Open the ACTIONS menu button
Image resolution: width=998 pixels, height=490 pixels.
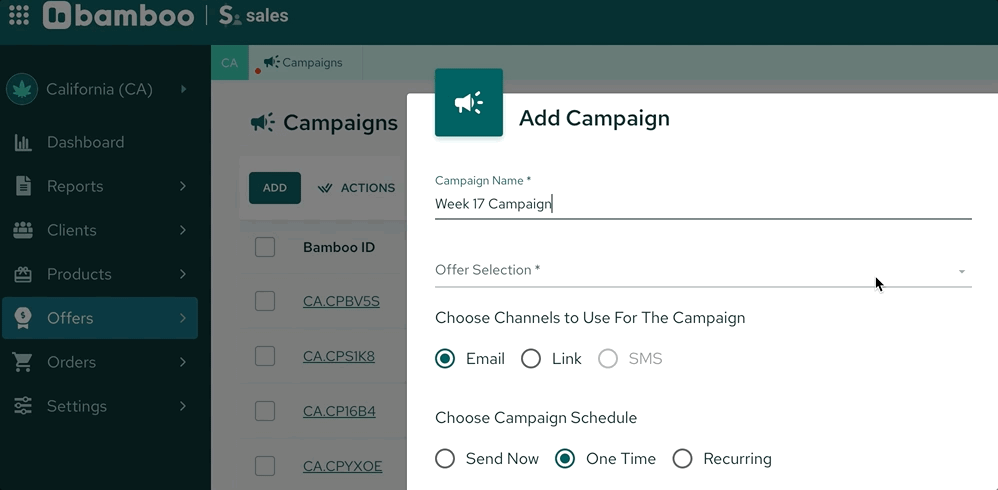pos(356,188)
